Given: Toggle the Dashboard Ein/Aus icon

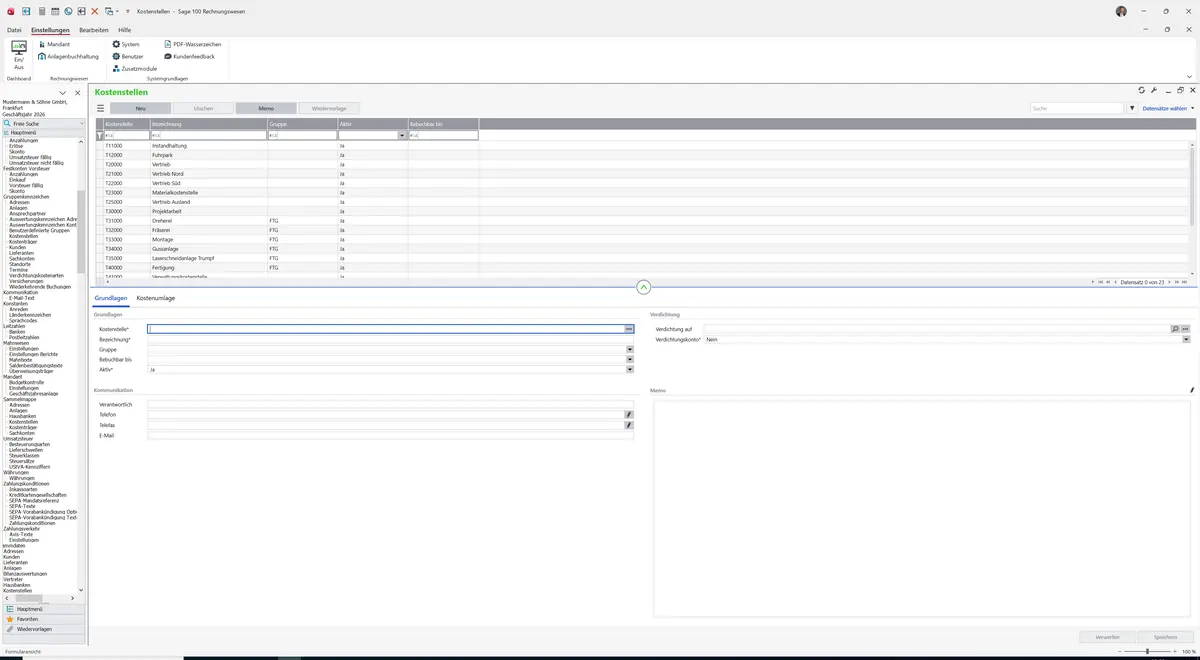Looking at the screenshot, I should point(18,55).
